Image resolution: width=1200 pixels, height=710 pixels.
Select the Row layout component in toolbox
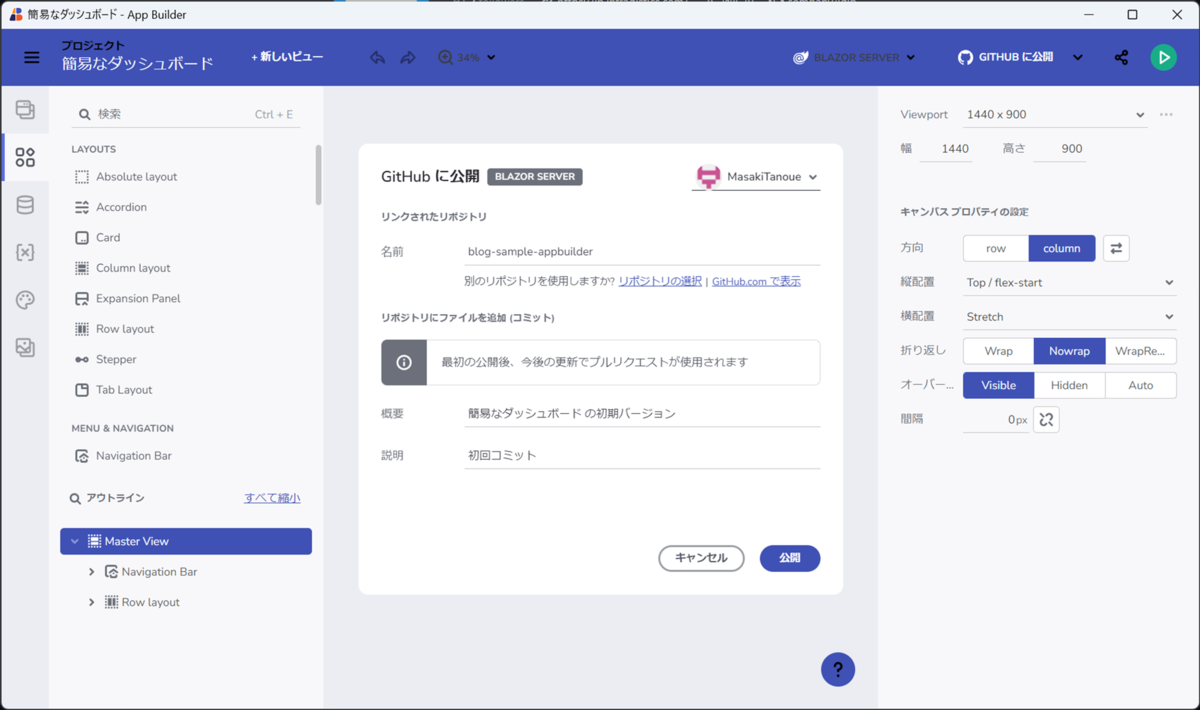[x=114, y=329]
